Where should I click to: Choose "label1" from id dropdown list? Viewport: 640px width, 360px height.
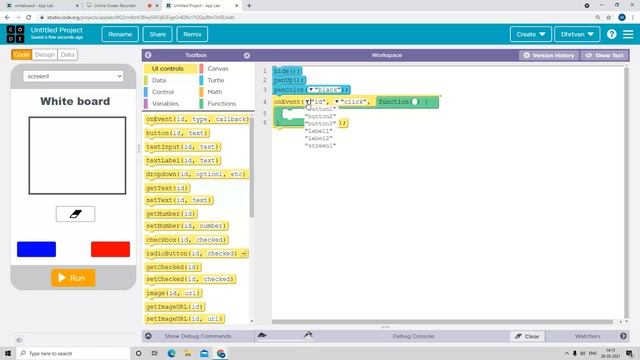coord(319,131)
